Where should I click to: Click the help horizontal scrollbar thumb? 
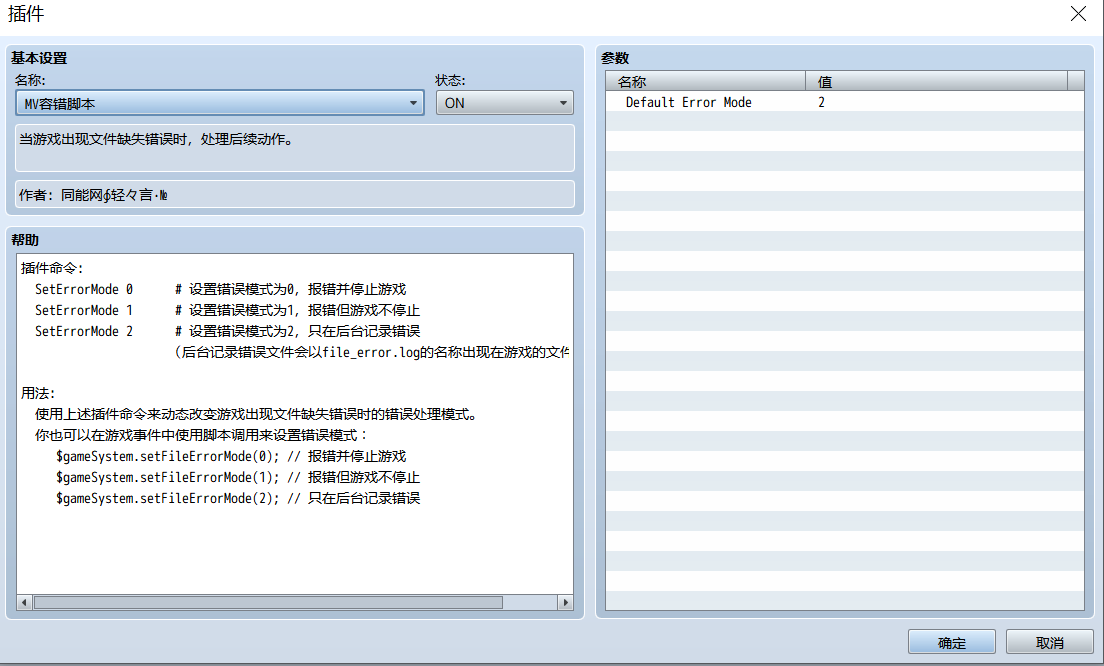(x=268, y=603)
